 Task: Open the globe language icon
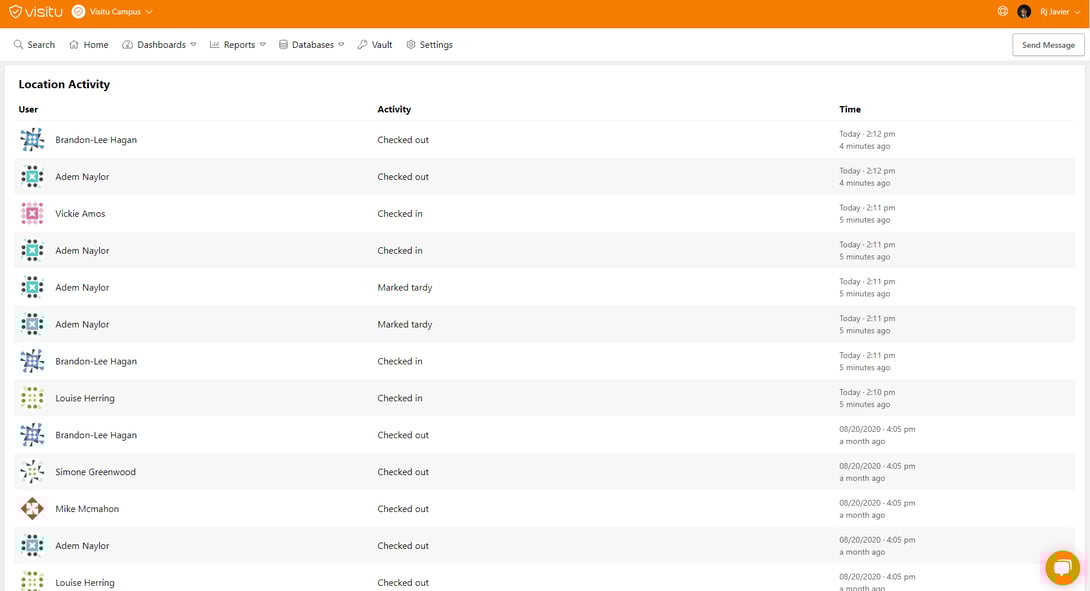coord(1002,12)
